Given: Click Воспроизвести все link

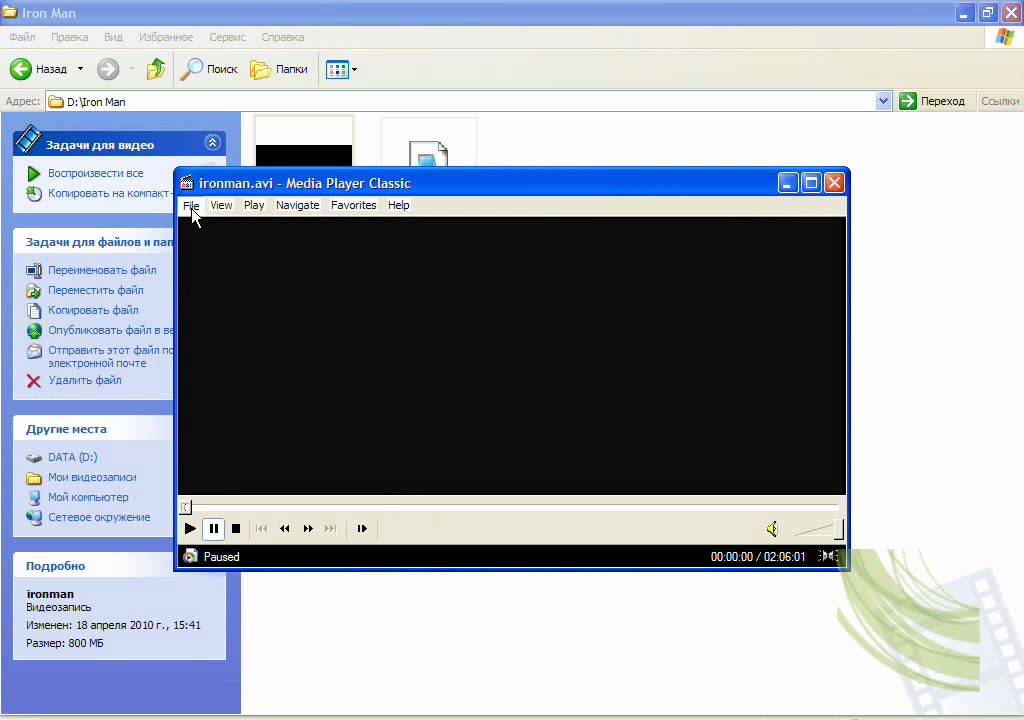Looking at the screenshot, I should click(x=95, y=173).
